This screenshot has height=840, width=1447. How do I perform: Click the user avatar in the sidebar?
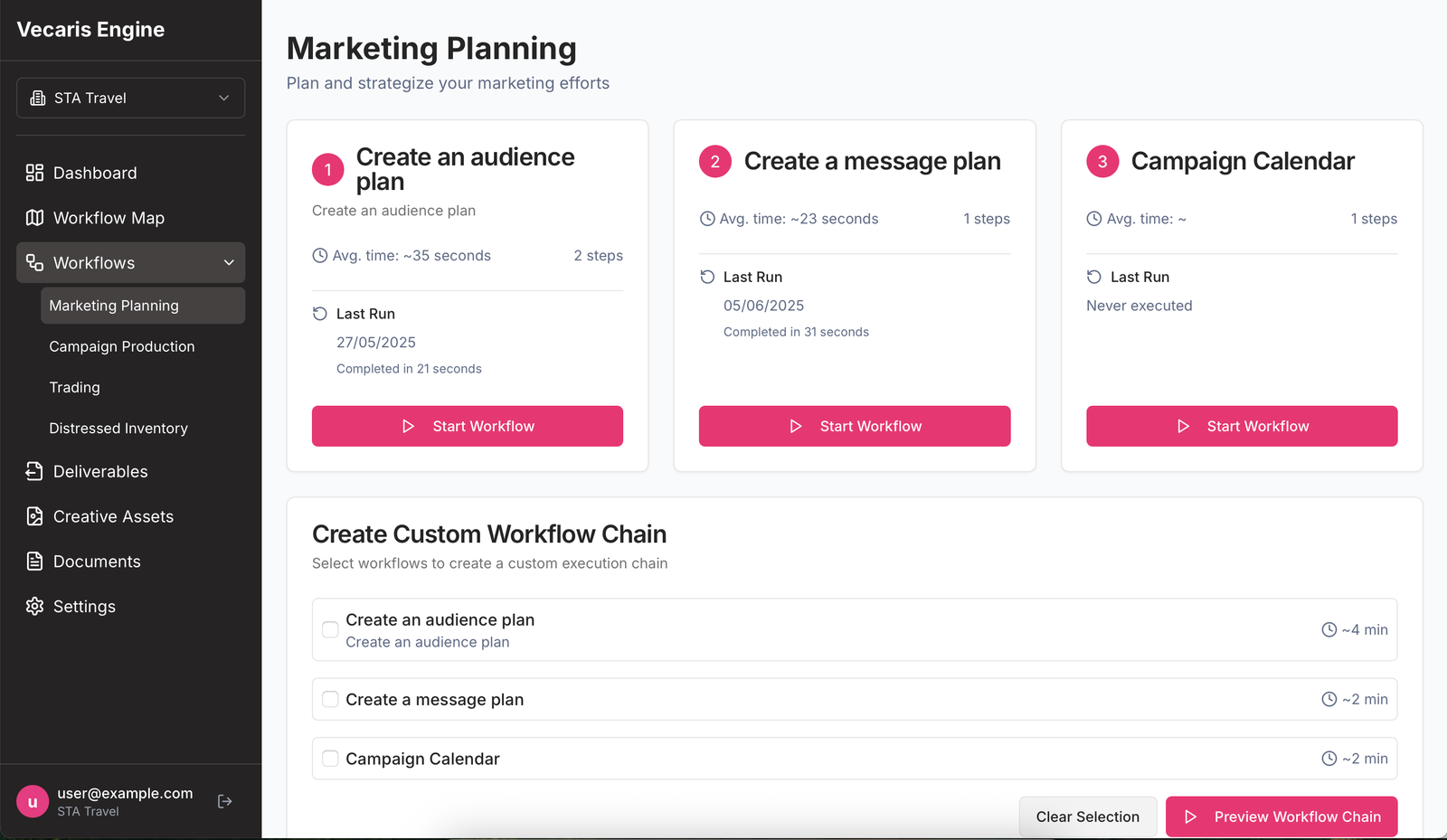pos(33,800)
